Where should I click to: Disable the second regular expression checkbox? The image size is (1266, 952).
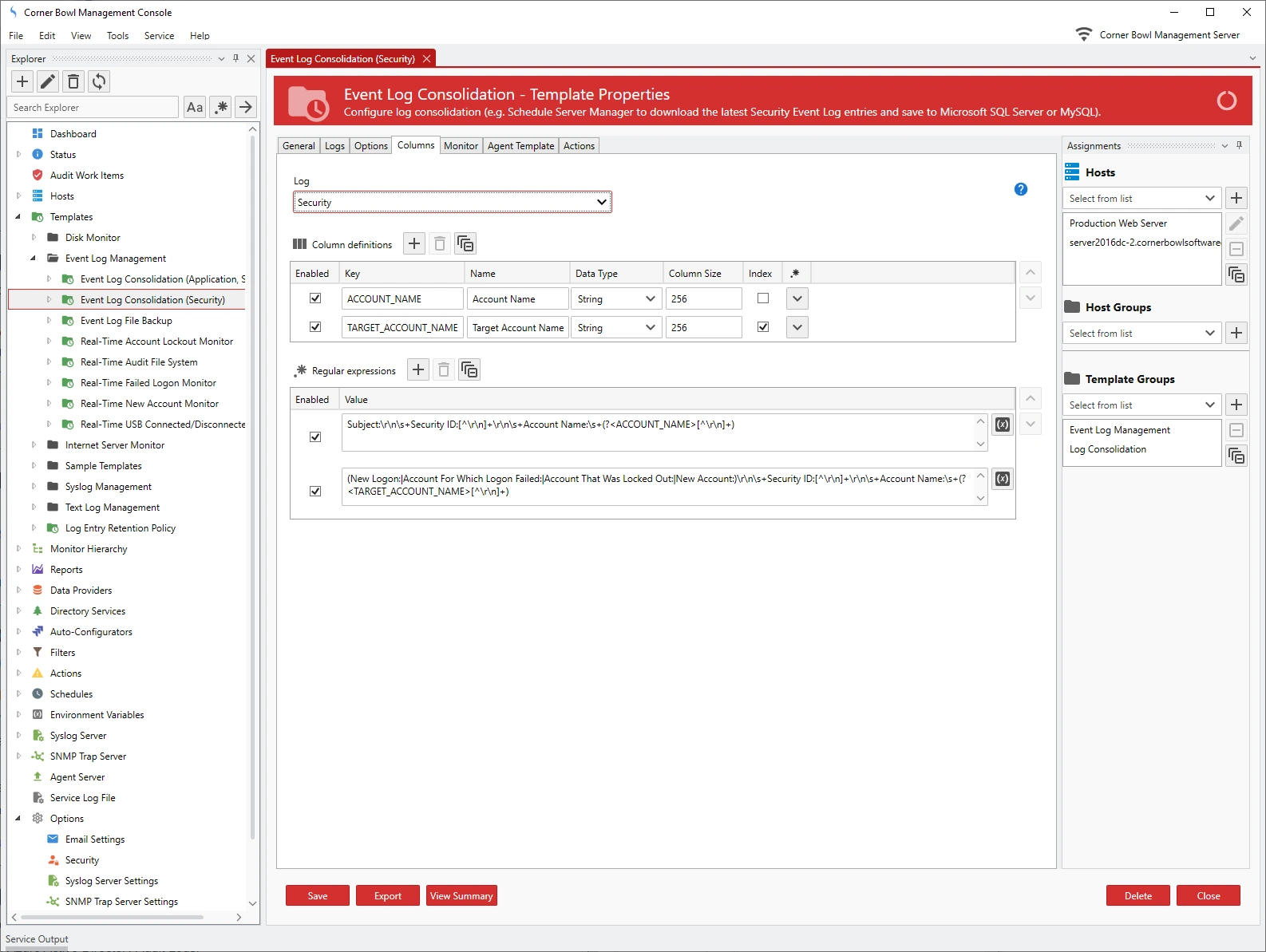315,491
